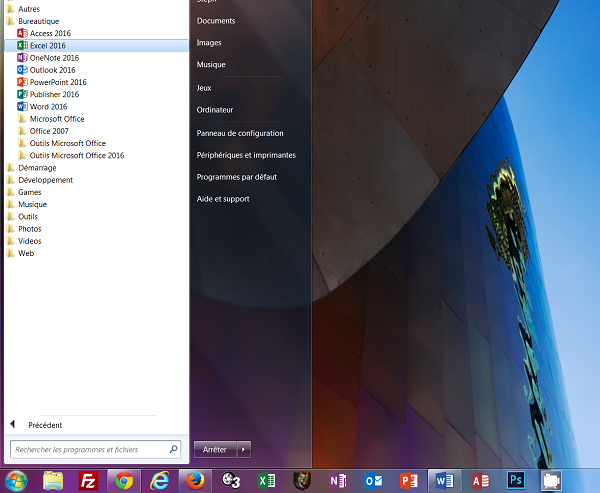Open Documents from the right pane
This screenshot has height=493, width=600.
pos(216,21)
